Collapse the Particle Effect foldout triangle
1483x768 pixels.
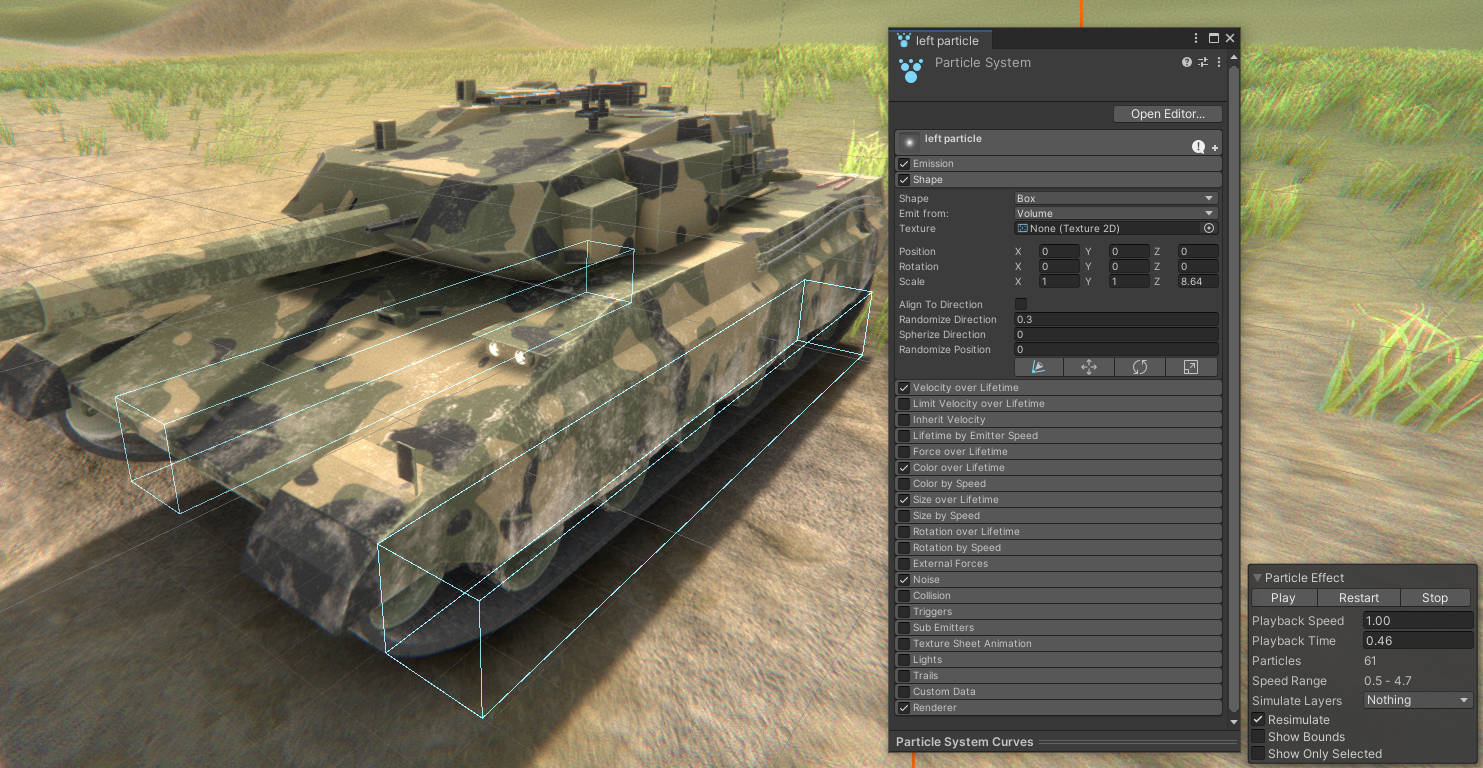(1258, 578)
